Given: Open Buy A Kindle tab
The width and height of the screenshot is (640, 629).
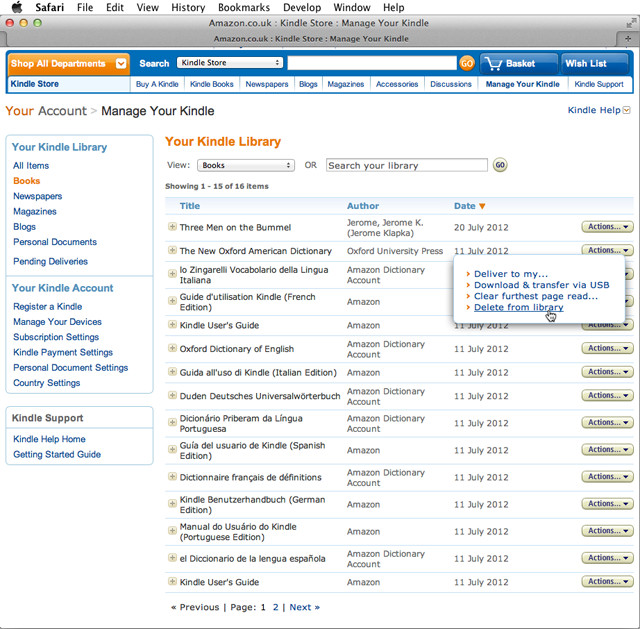Looking at the screenshot, I should pos(157,84).
